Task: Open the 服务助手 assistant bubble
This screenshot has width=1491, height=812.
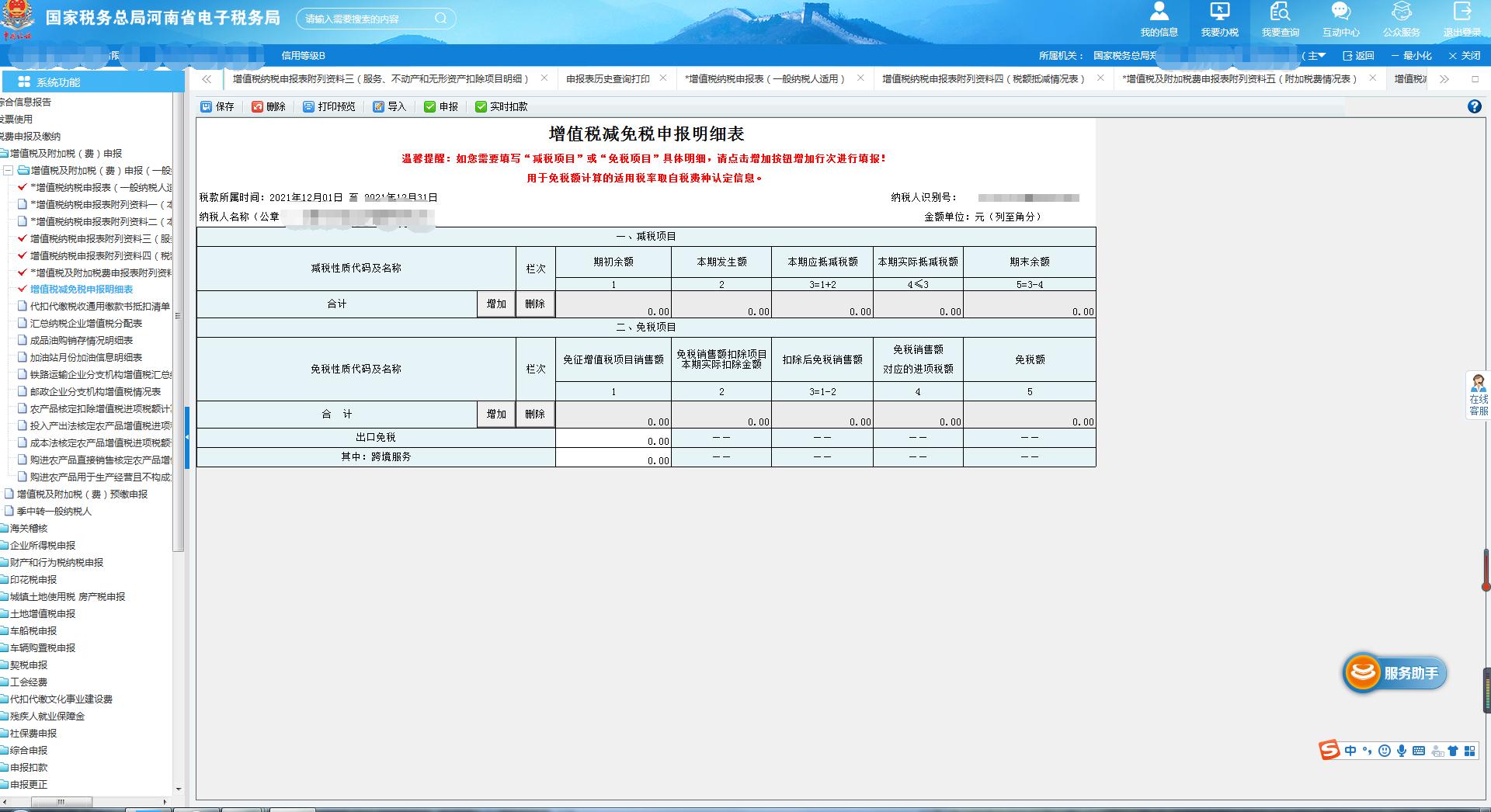Action: point(1394,675)
